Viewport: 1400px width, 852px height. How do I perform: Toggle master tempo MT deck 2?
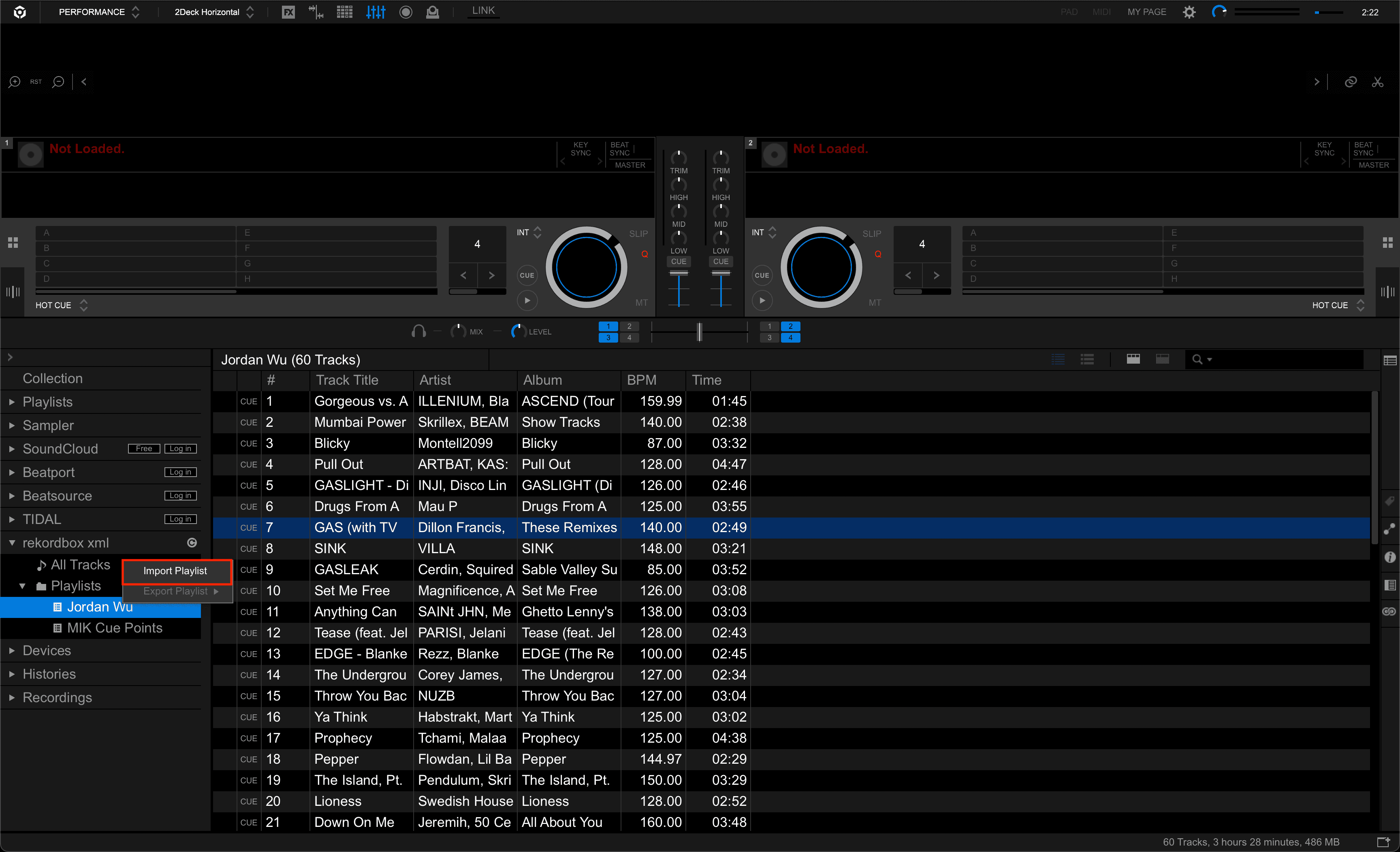pyautogui.click(x=875, y=303)
